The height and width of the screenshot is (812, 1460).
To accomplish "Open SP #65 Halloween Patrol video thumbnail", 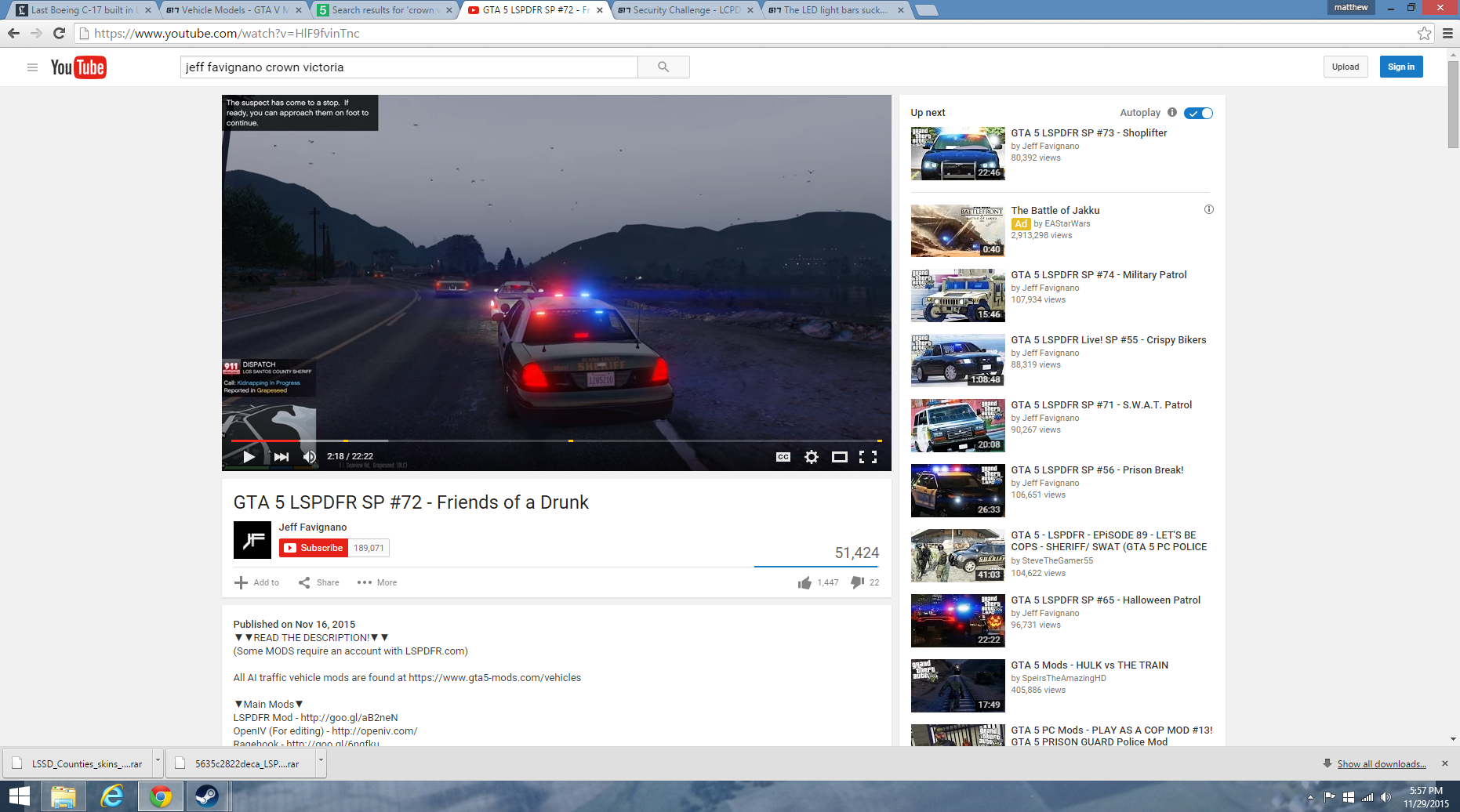I will [957, 621].
